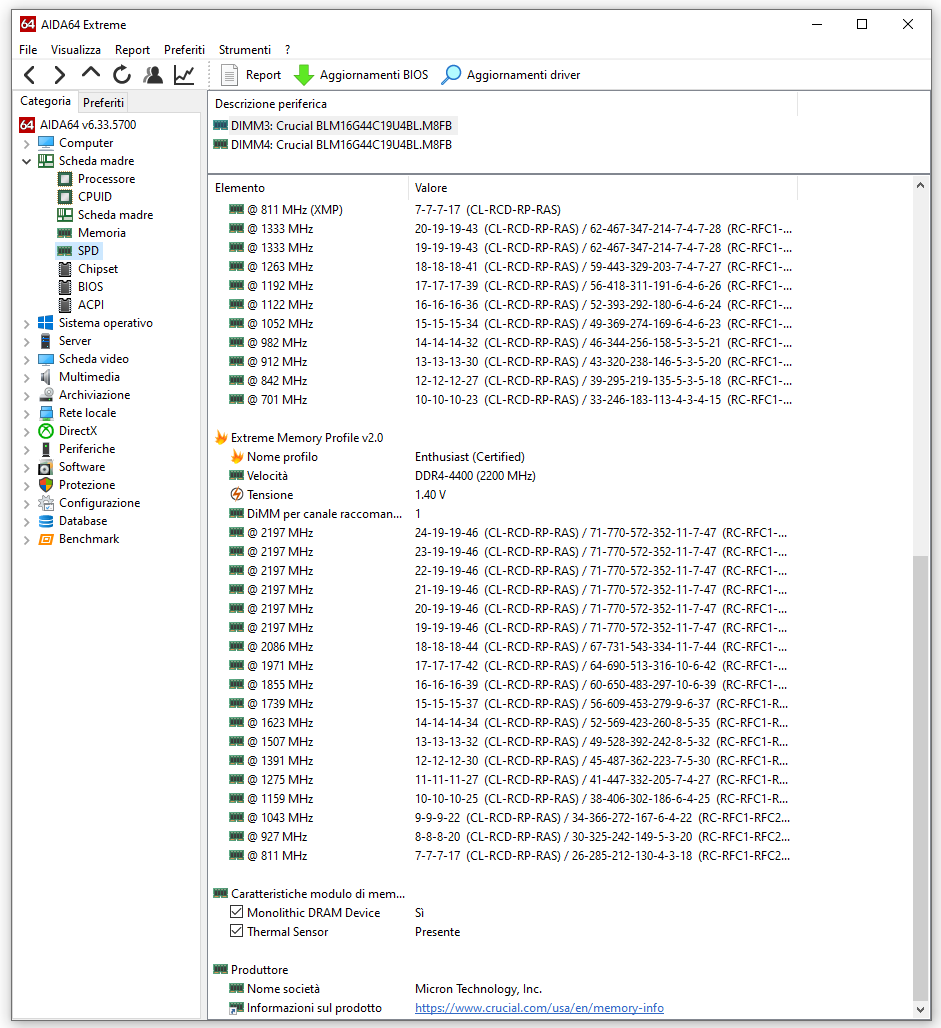Select the Software item in the tree
Image resolution: width=941 pixels, height=1028 pixels.
pyautogui.click(x=82, y=467)
